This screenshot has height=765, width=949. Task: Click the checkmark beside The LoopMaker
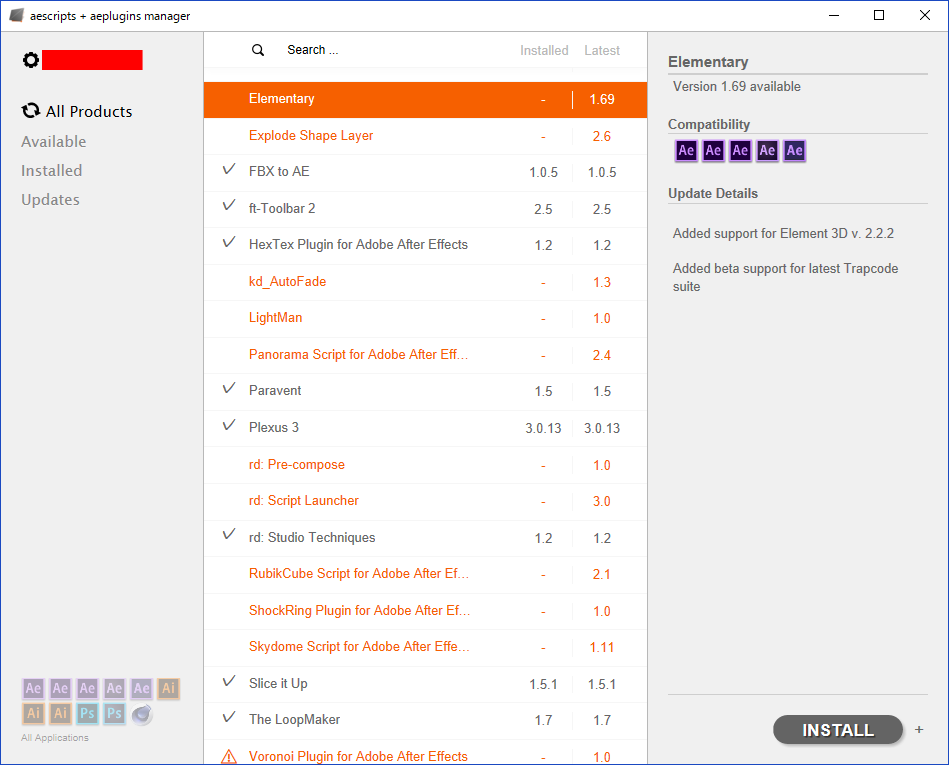tap(229, 718)
